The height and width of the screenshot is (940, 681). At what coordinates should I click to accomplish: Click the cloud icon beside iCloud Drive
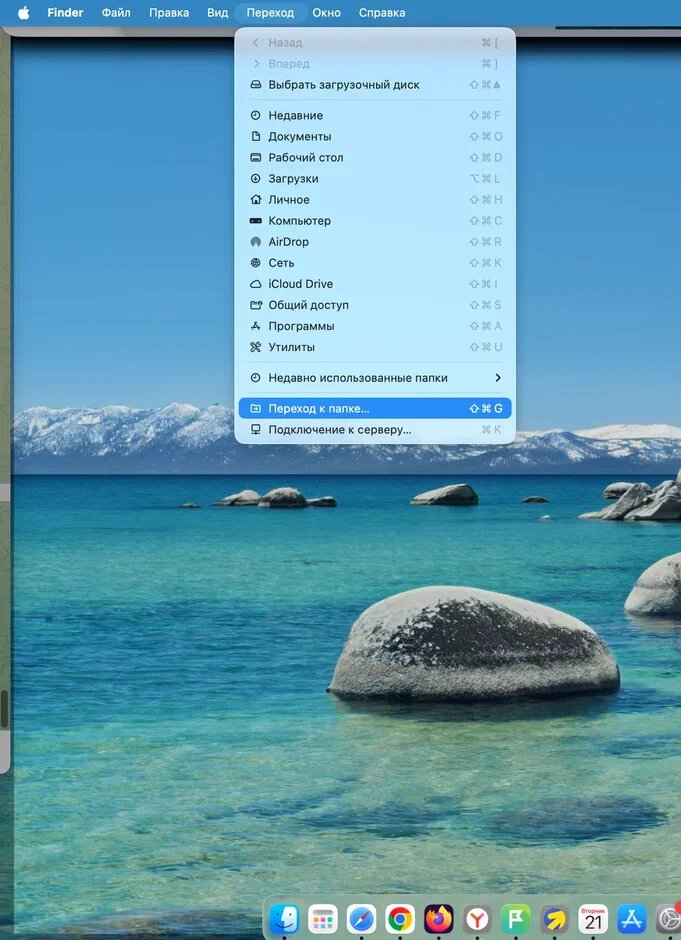point(255,284)
